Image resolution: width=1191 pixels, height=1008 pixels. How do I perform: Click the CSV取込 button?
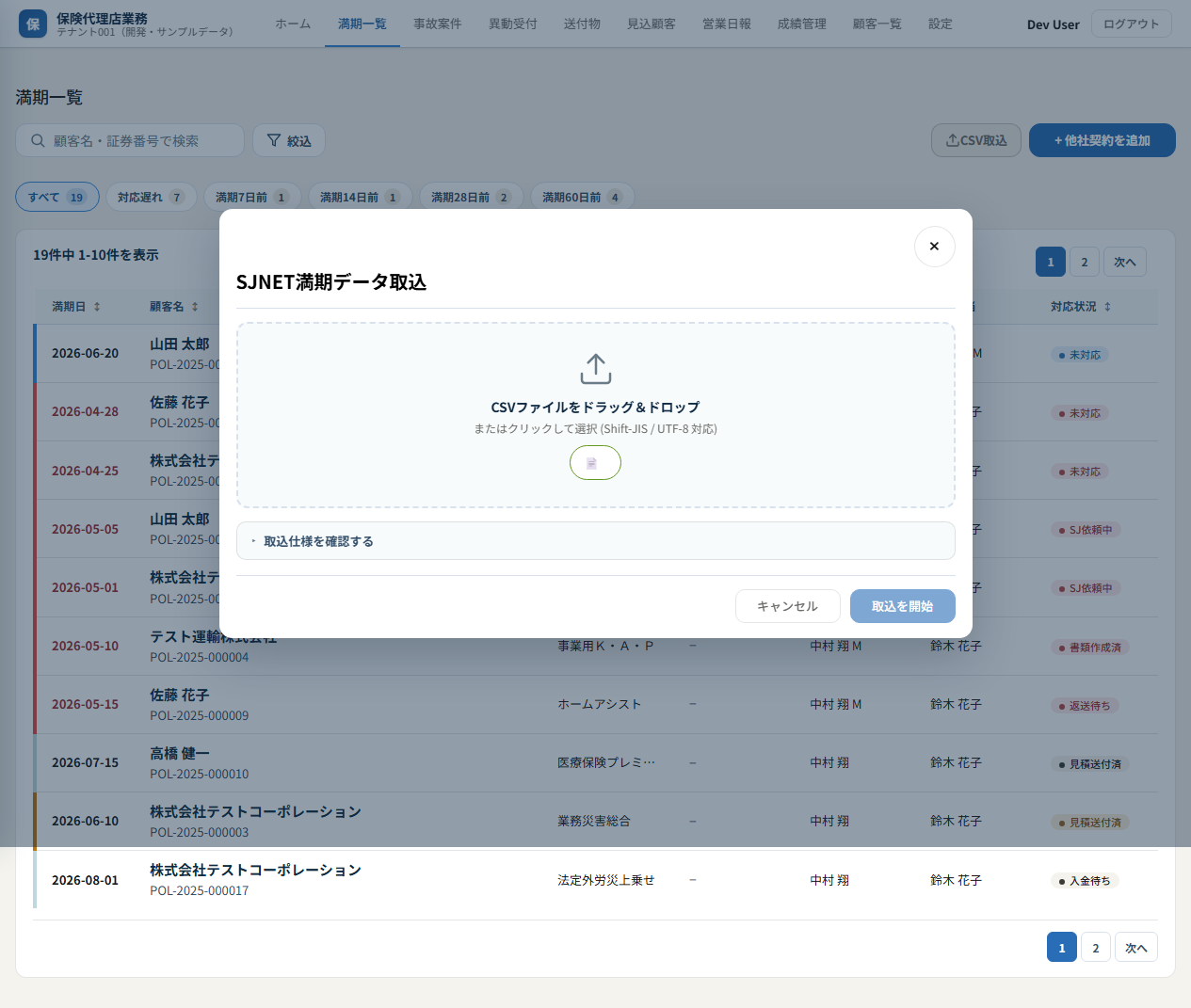[976, 140]
